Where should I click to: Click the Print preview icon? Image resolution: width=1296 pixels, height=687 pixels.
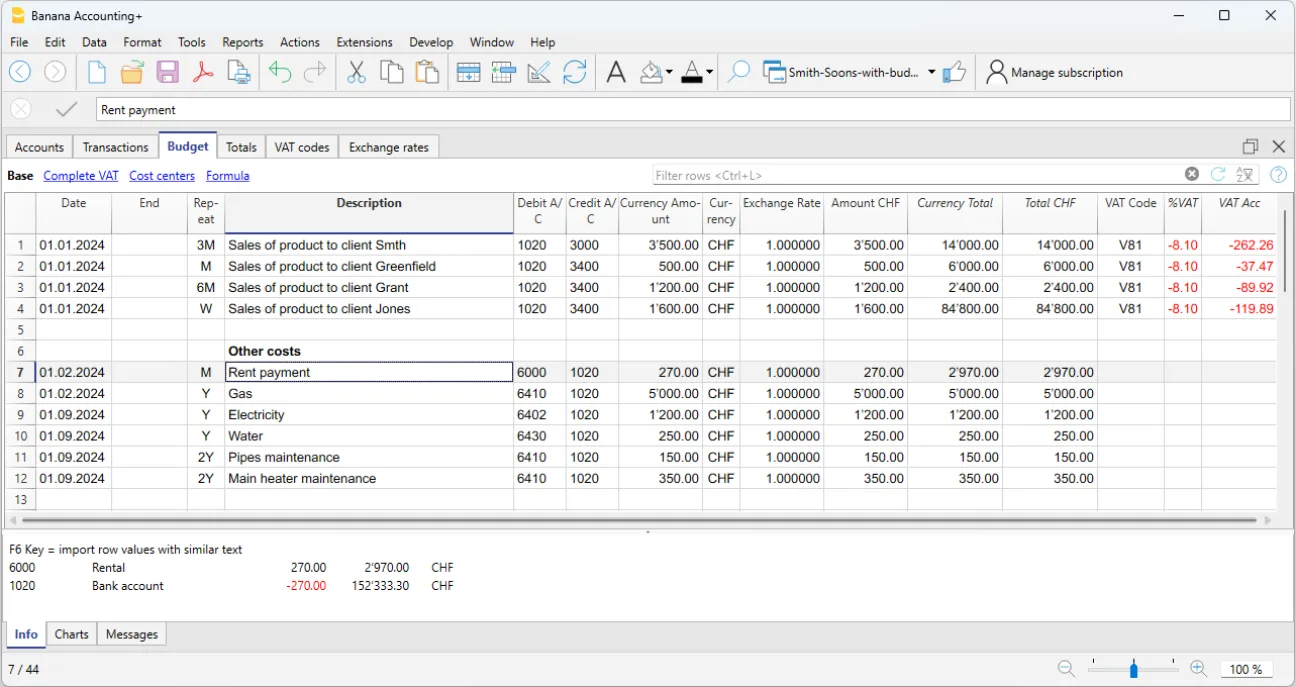[x=238, y=72]
